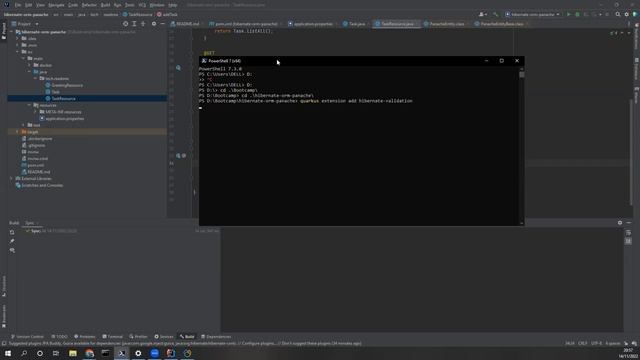Screen dimensions: 640x360
Task: Start debugging with the green bug icon
Action: tap(577, 14)
